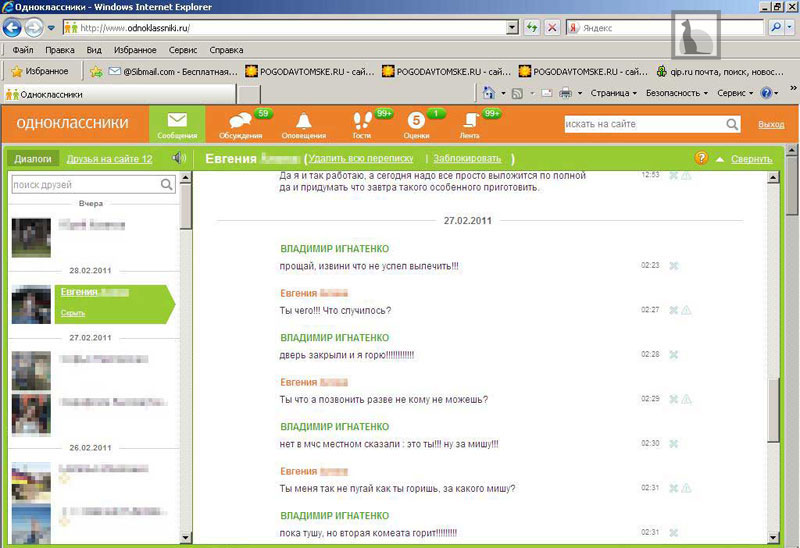The height and width of the screenshot is (548, 800).
Task: Click the address bar URL field
Action: 285,28
